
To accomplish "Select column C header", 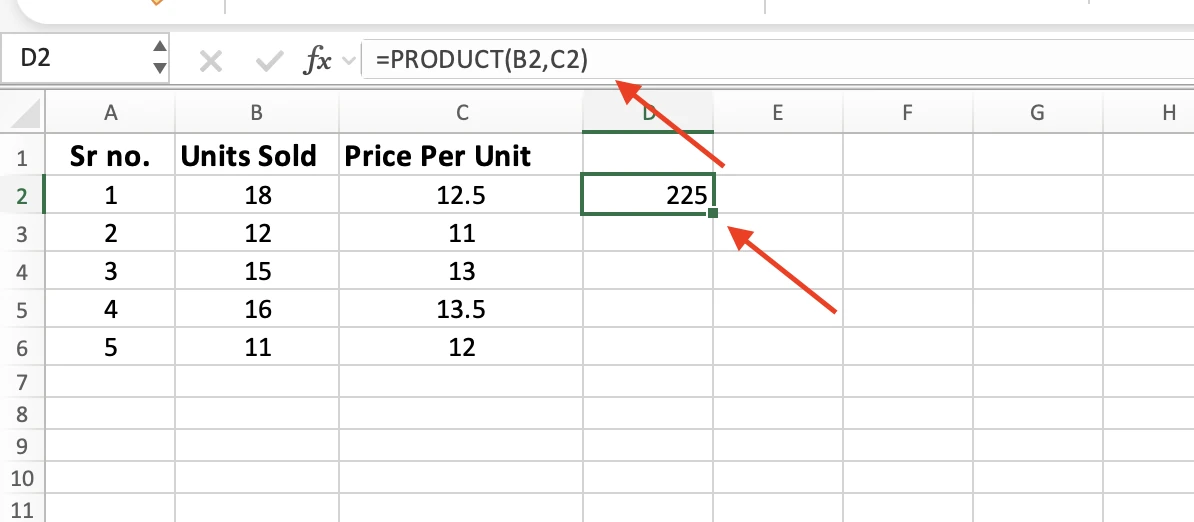I will pos(461,113).
